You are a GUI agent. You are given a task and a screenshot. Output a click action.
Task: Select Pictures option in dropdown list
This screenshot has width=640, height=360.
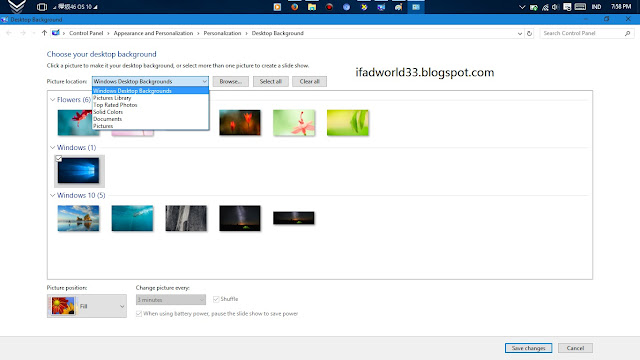tap(150, 126)
